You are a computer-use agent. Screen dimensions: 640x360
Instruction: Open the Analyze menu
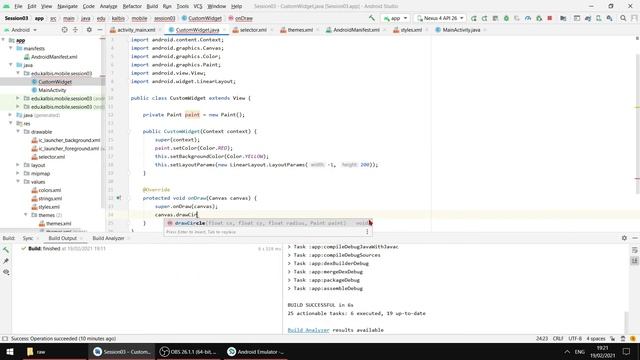pyautogui.click(x=108, y=6)
